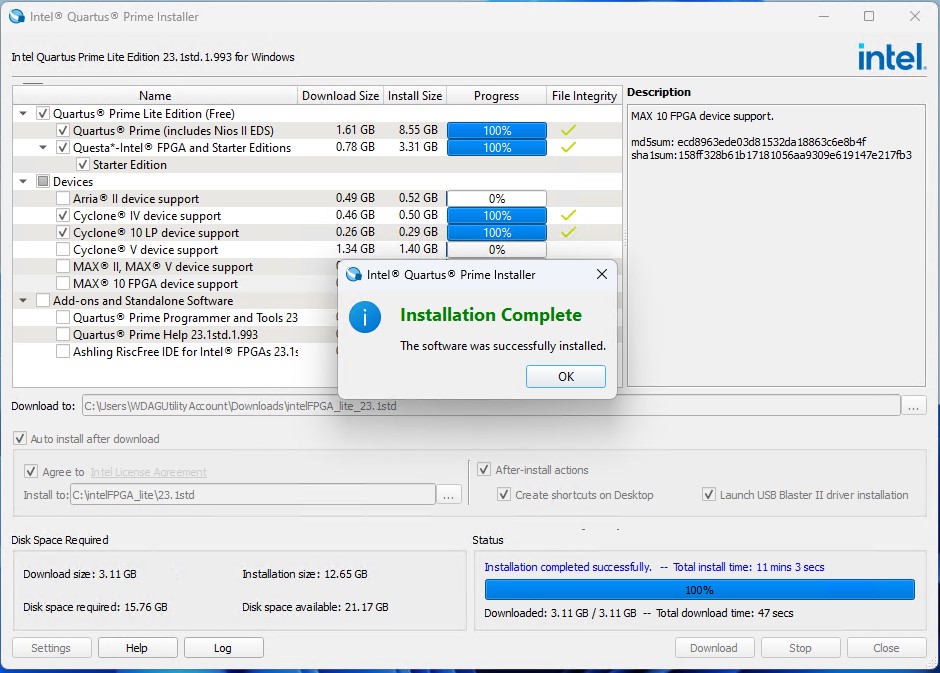Click the Name column header

pyautogui.click(x=155, y=96)
